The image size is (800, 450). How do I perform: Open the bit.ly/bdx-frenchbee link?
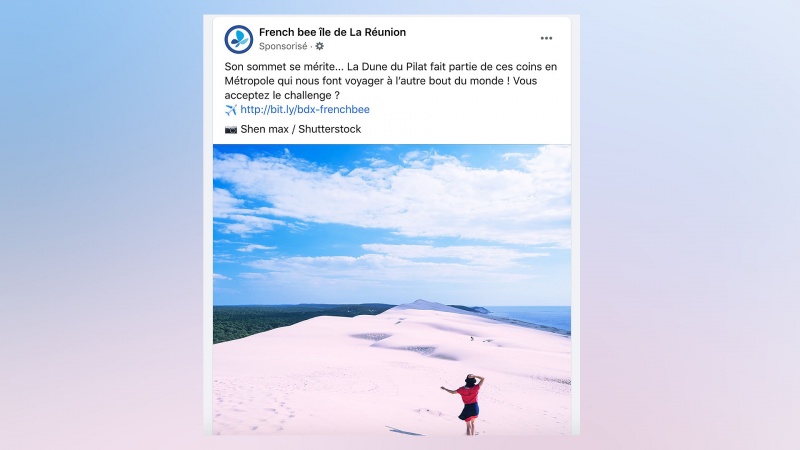click(x=305, y=109)
